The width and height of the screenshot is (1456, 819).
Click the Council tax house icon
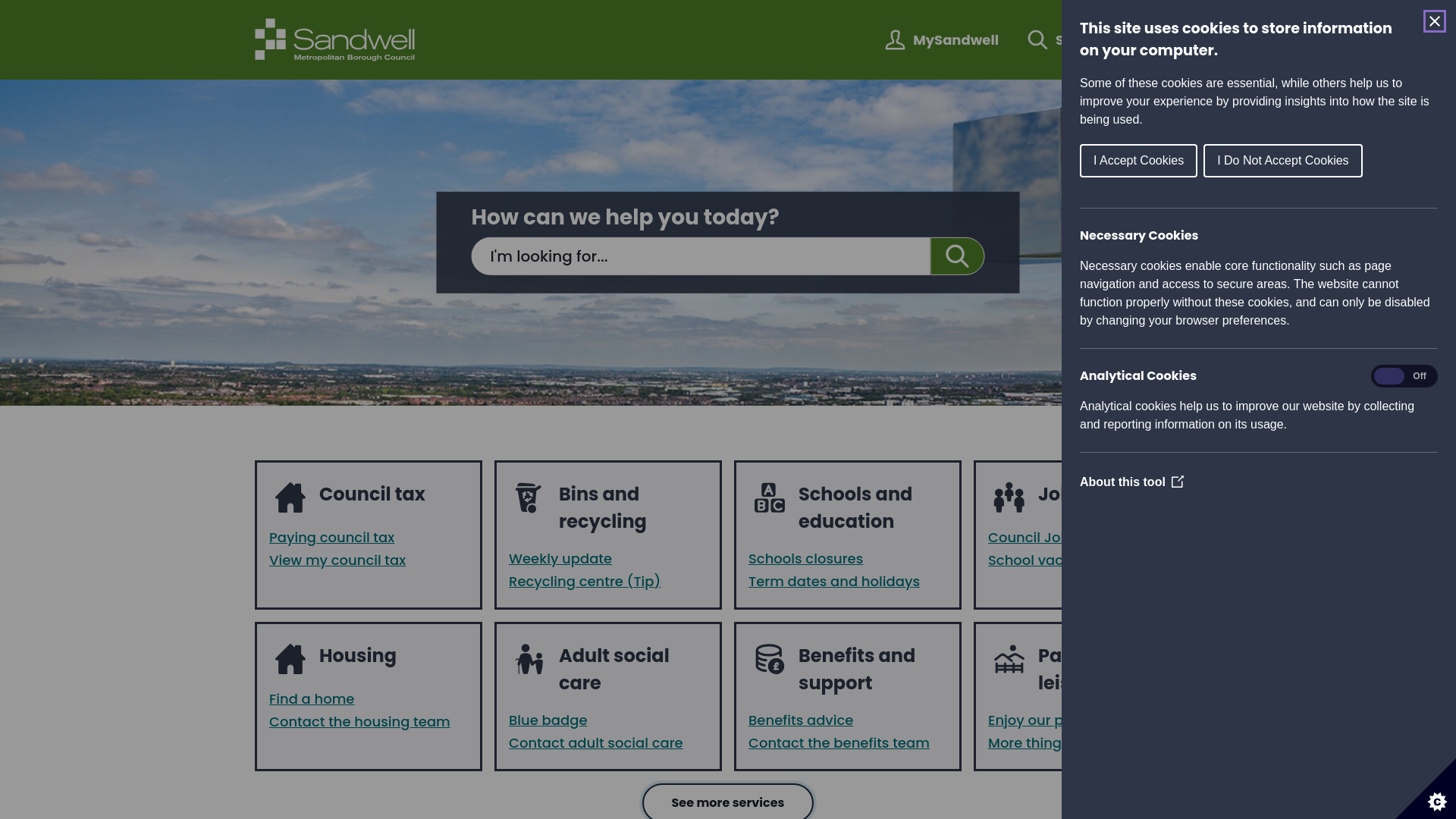[x=290, y=497]
